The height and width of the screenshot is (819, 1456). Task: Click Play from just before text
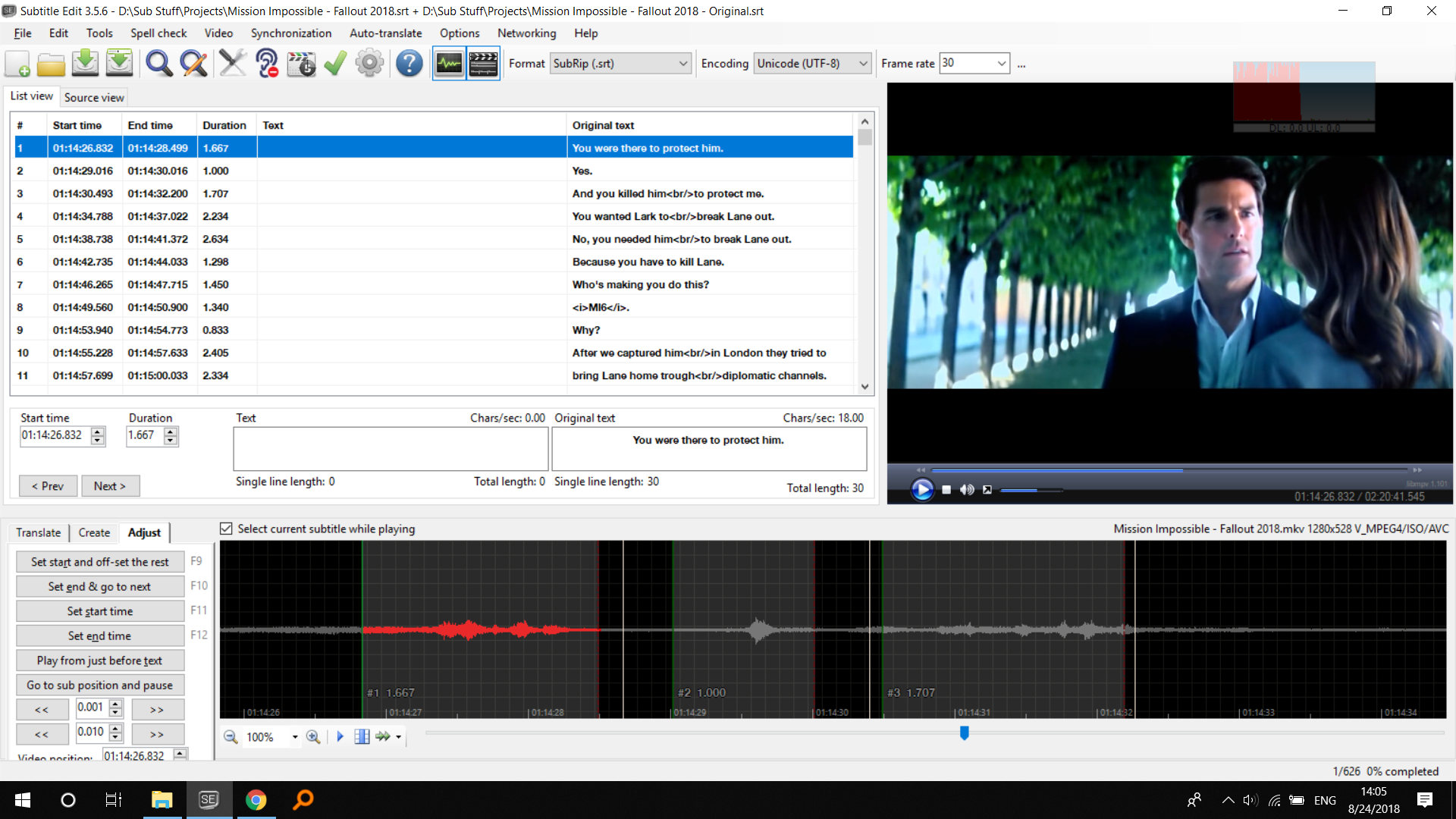(x=100, y=661)
